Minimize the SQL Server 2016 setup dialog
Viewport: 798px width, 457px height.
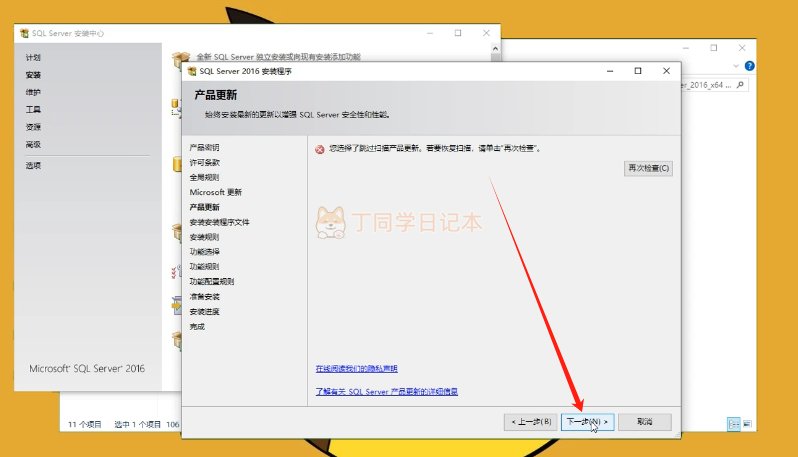[610, 71]
